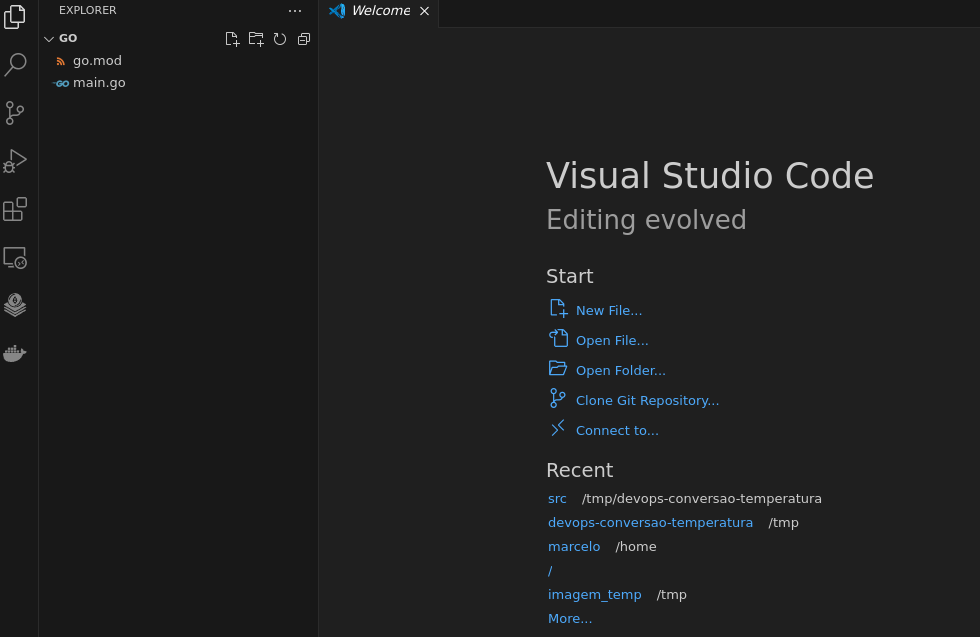Switch to the Welcome tab

coord(379,11)
